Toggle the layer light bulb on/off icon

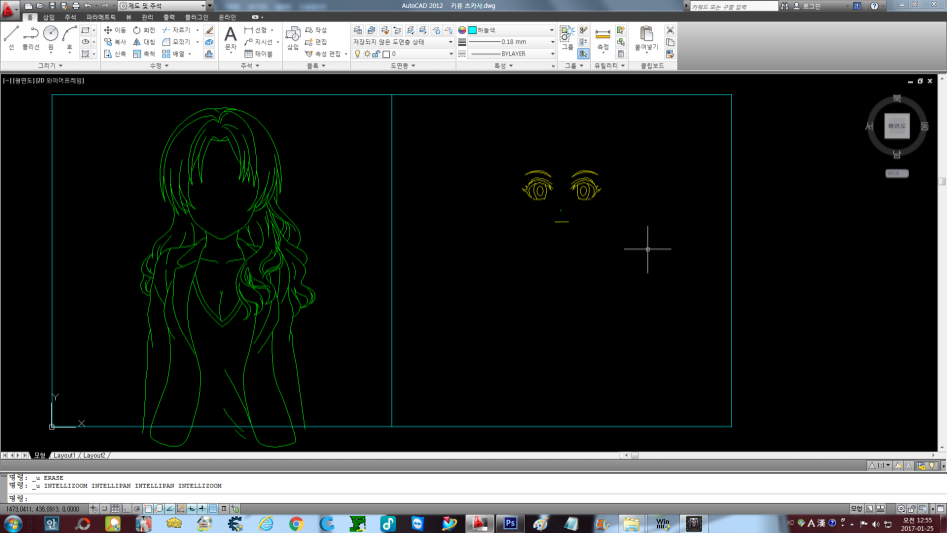(358, 54)
